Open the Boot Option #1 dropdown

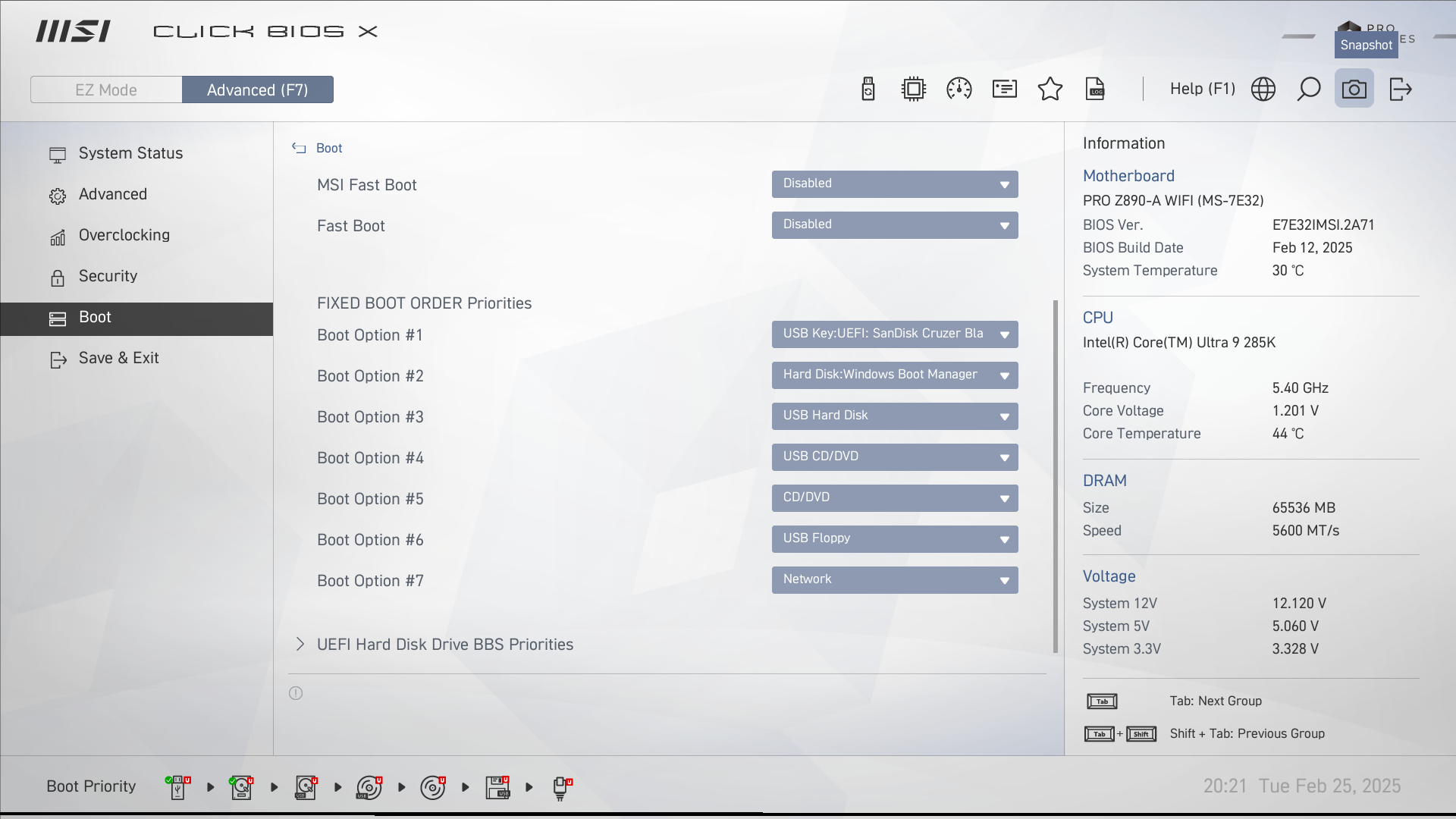pos(895,334)
